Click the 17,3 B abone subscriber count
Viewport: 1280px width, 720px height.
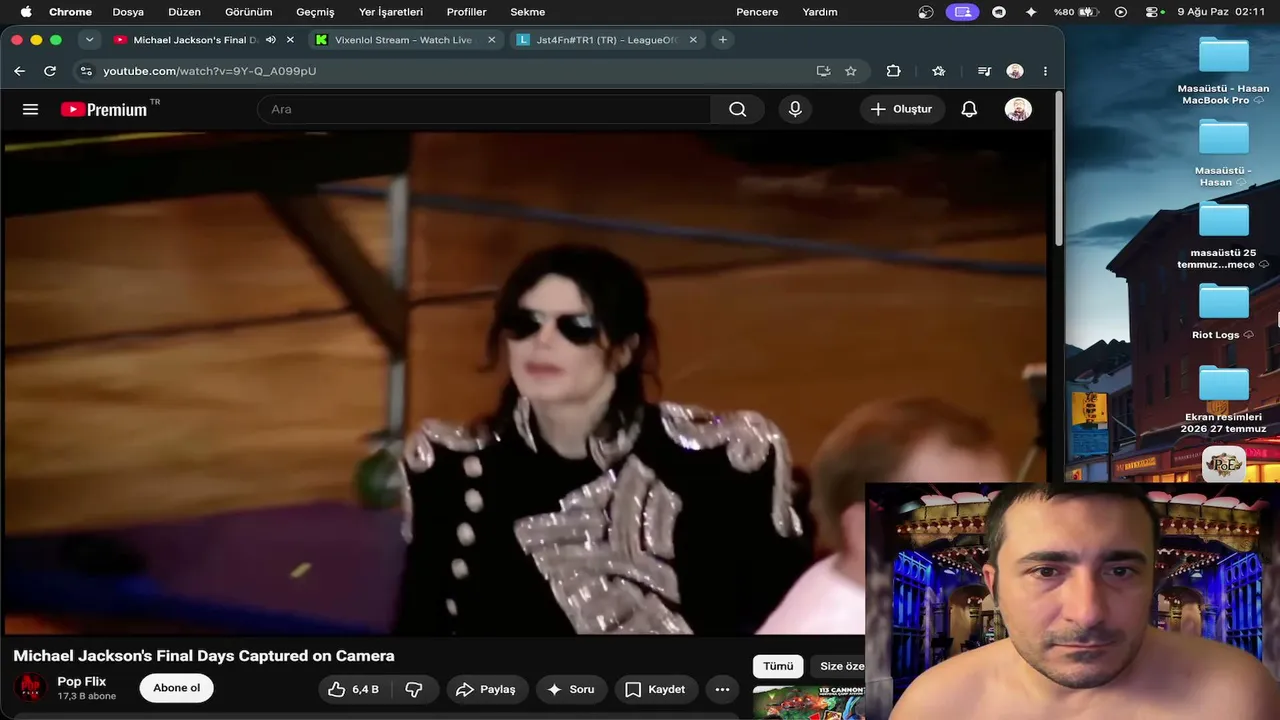[x=87, y=696]
